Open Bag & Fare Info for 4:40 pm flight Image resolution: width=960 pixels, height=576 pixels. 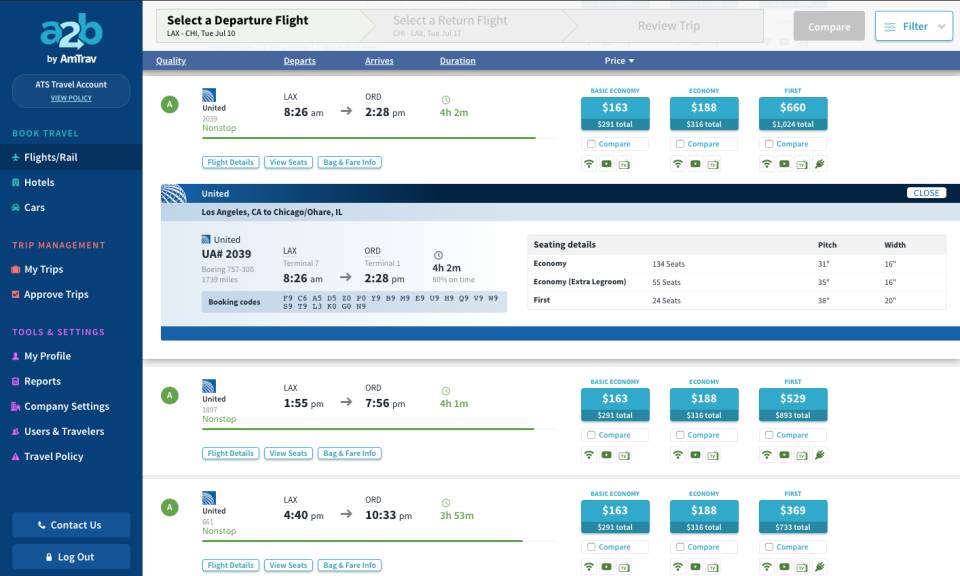(350, 566)
